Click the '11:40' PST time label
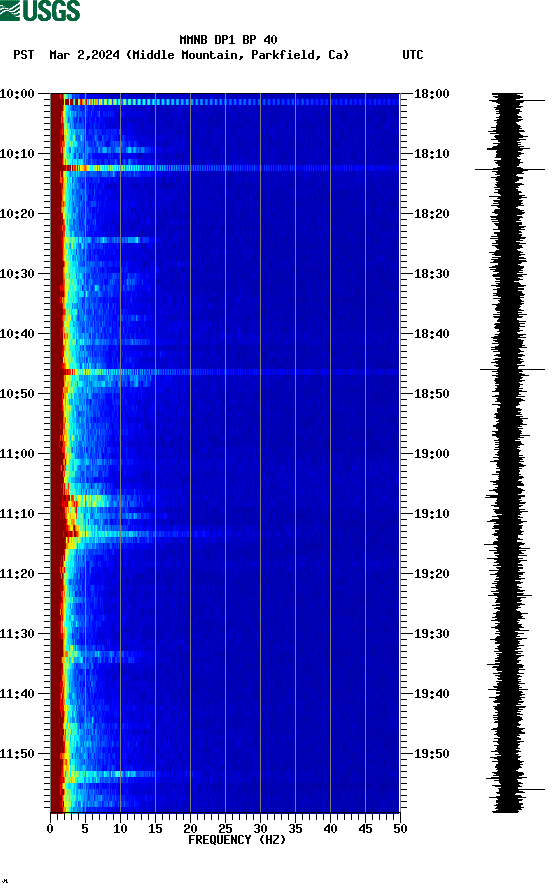This screenshot has height=892, width=552. click(17, 694)
